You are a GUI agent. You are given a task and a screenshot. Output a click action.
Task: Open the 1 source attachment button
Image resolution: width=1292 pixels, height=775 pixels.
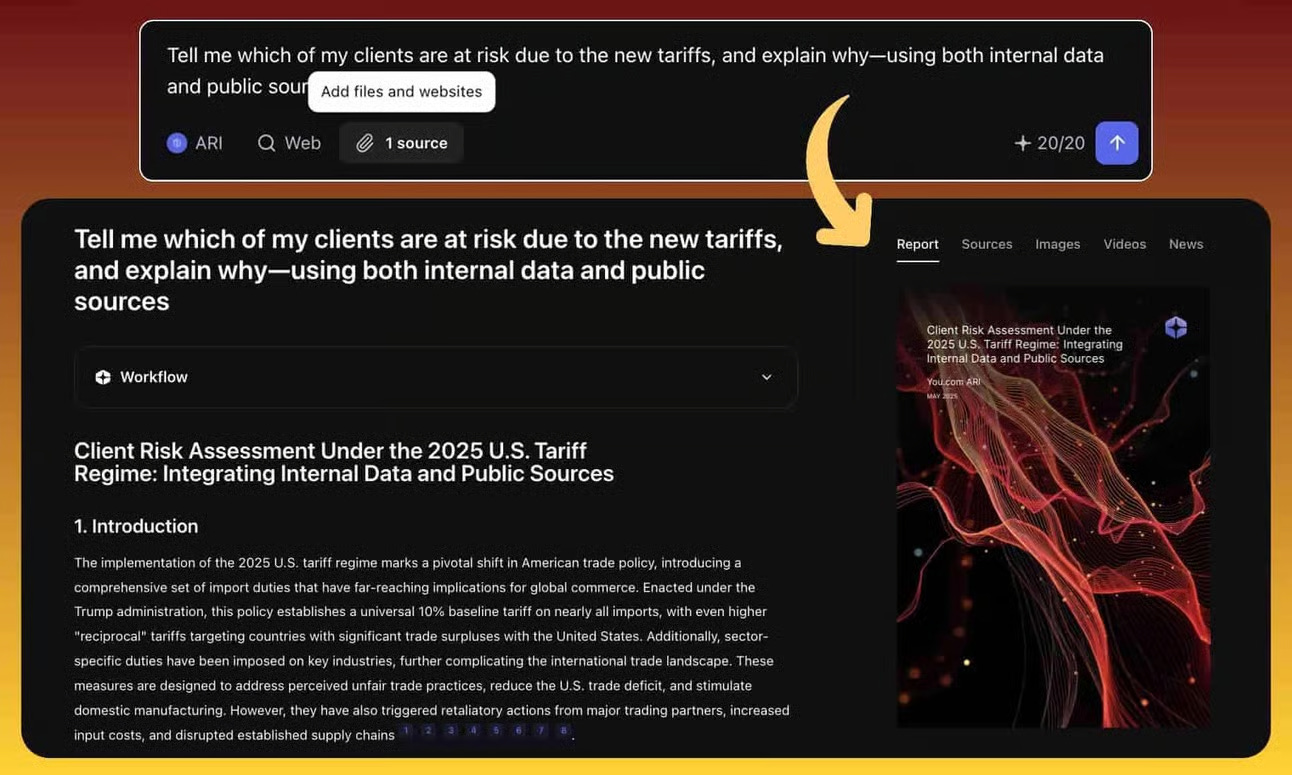[x=401, y=143]
